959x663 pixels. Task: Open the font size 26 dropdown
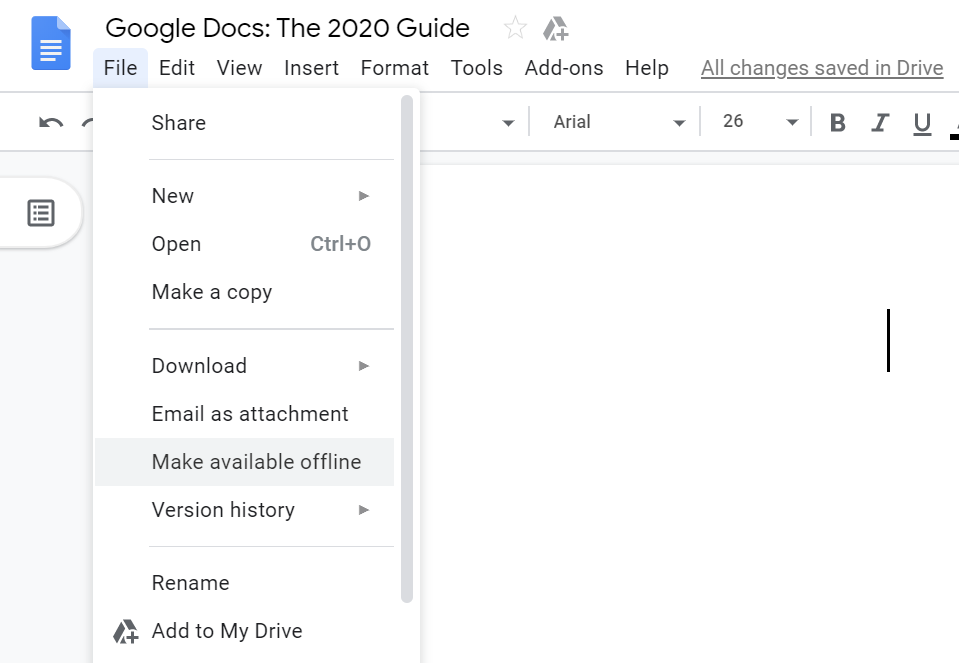tap(760, 122)
